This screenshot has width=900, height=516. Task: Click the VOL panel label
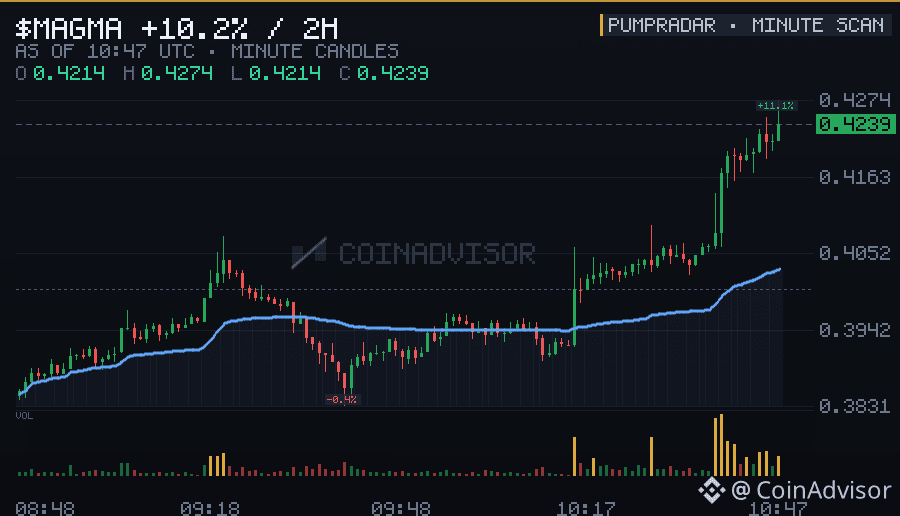[x=24, y=416]
